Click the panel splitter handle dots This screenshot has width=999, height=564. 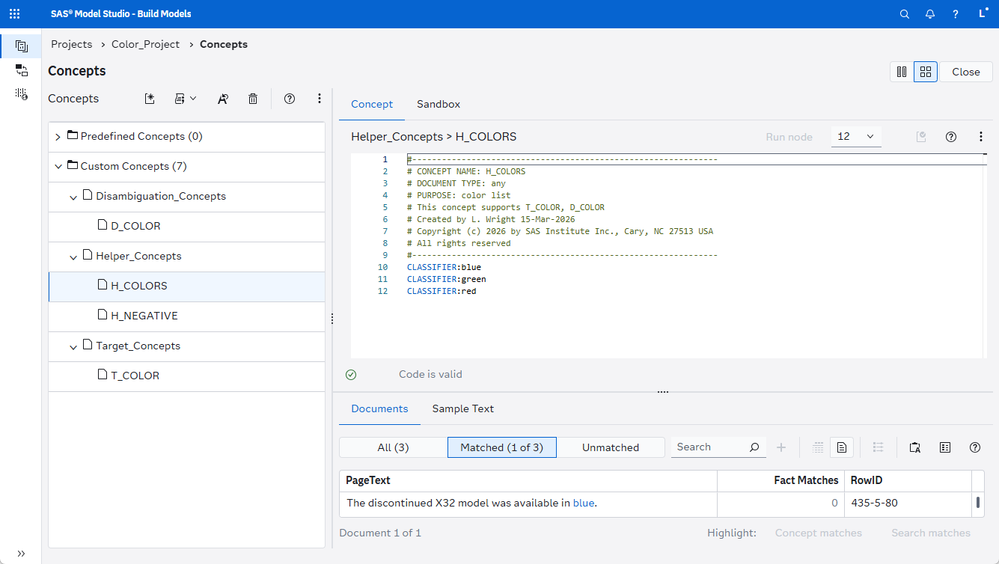(x=332, y=319)
